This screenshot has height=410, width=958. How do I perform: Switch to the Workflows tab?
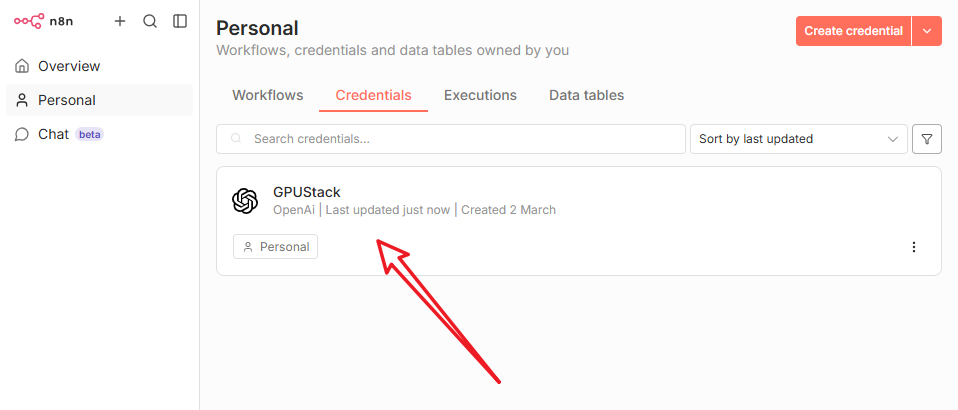[x=268, y=95]
